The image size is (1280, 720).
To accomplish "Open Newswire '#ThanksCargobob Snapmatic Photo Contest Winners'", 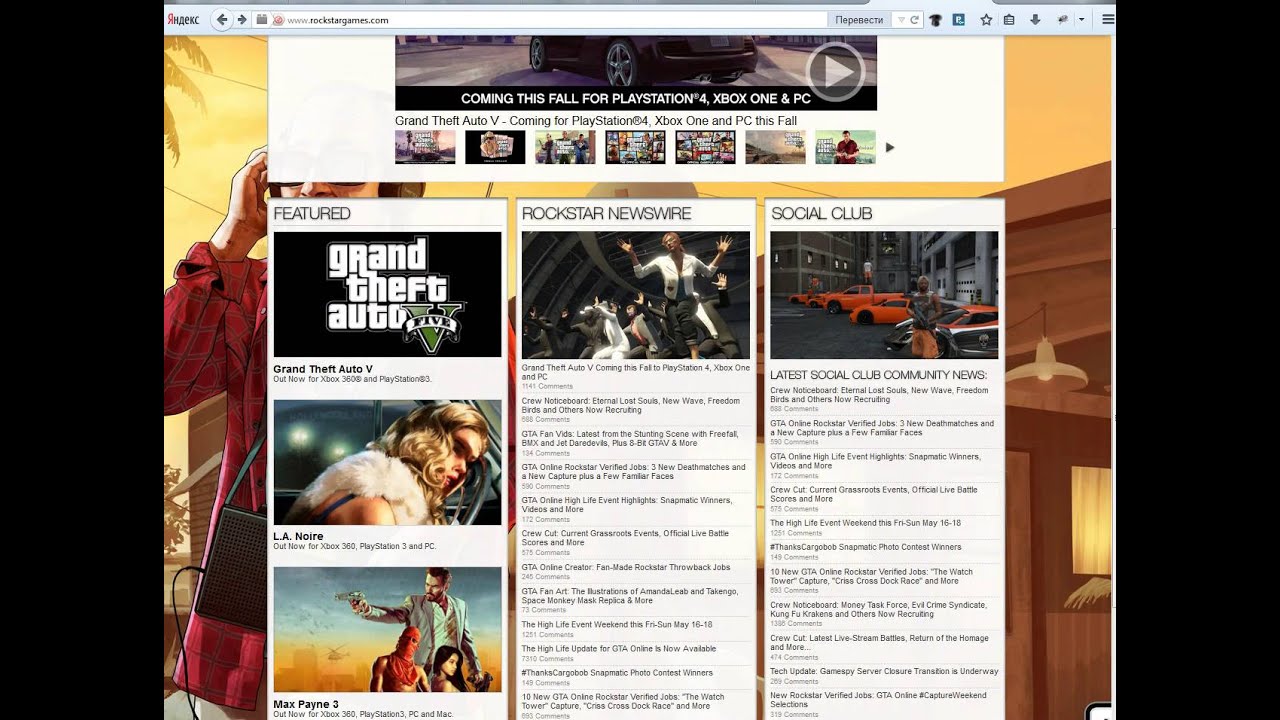I will (617, 672).
